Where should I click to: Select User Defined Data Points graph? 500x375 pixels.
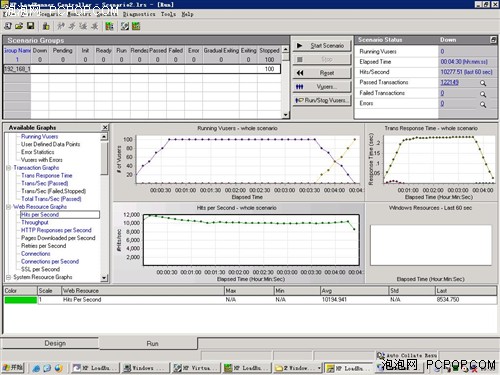[x=50, y=144]
